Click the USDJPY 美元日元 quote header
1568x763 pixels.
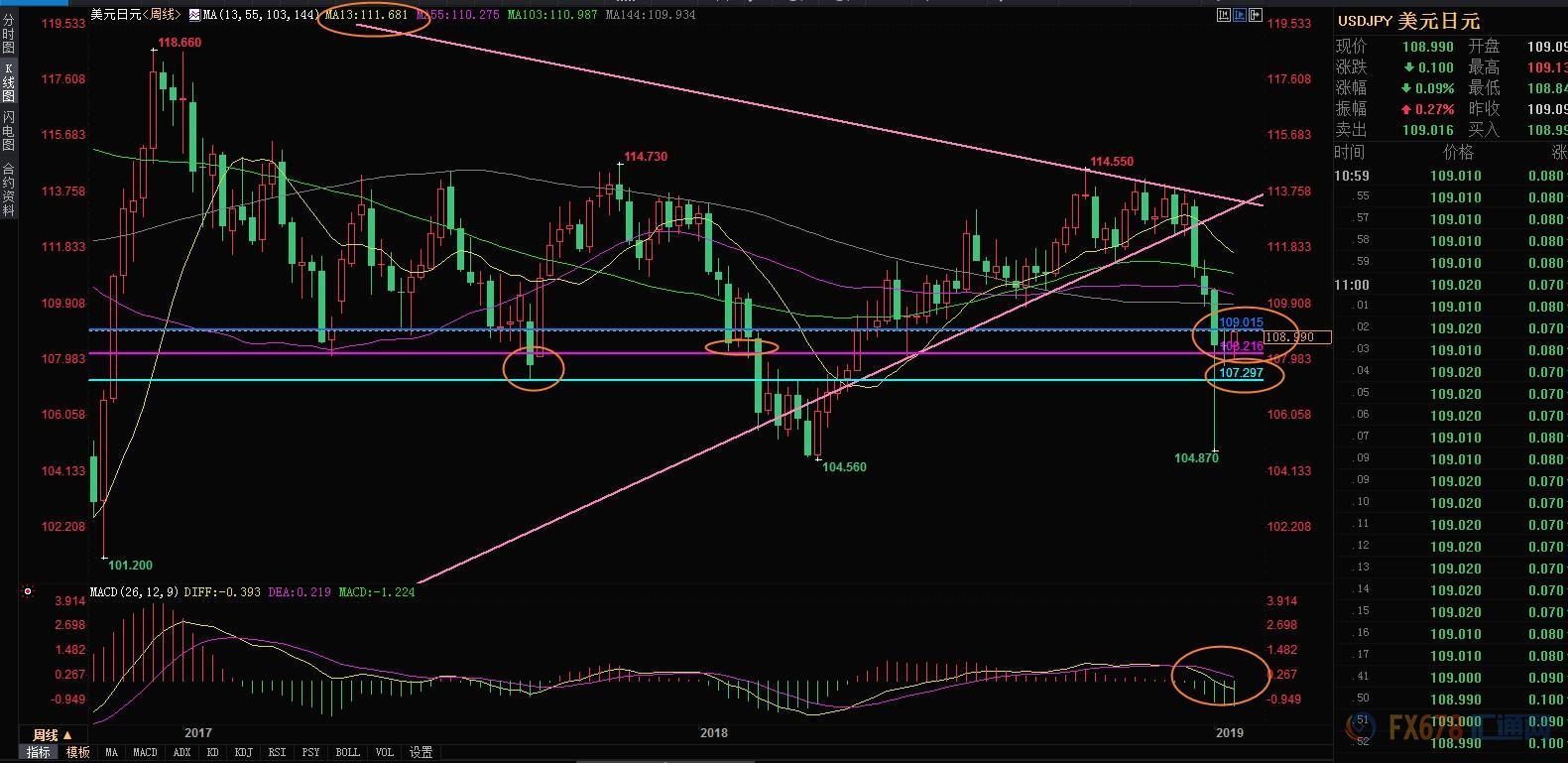tap(1408, 21)
